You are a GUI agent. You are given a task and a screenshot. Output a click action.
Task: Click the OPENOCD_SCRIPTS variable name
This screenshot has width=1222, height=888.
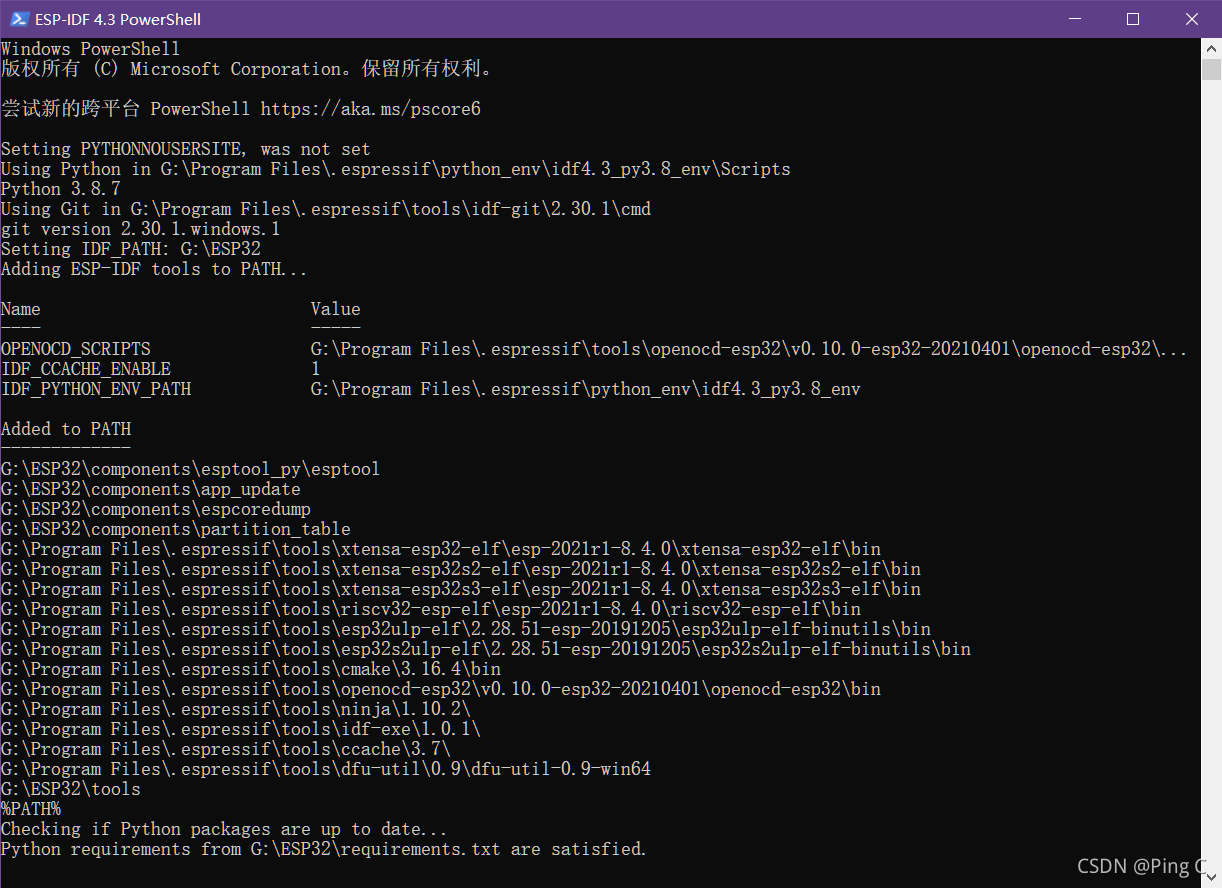coord(76,349)
